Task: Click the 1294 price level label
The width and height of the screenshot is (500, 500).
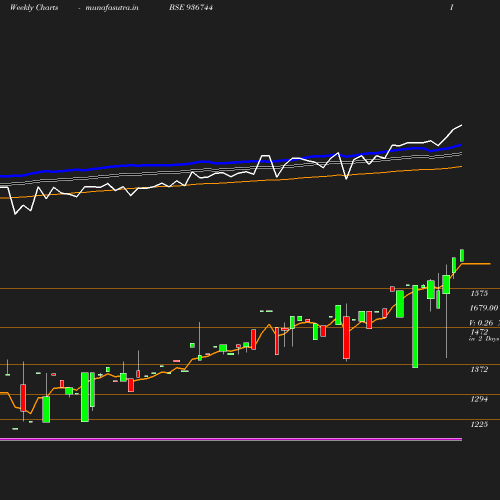Action: 479,399
